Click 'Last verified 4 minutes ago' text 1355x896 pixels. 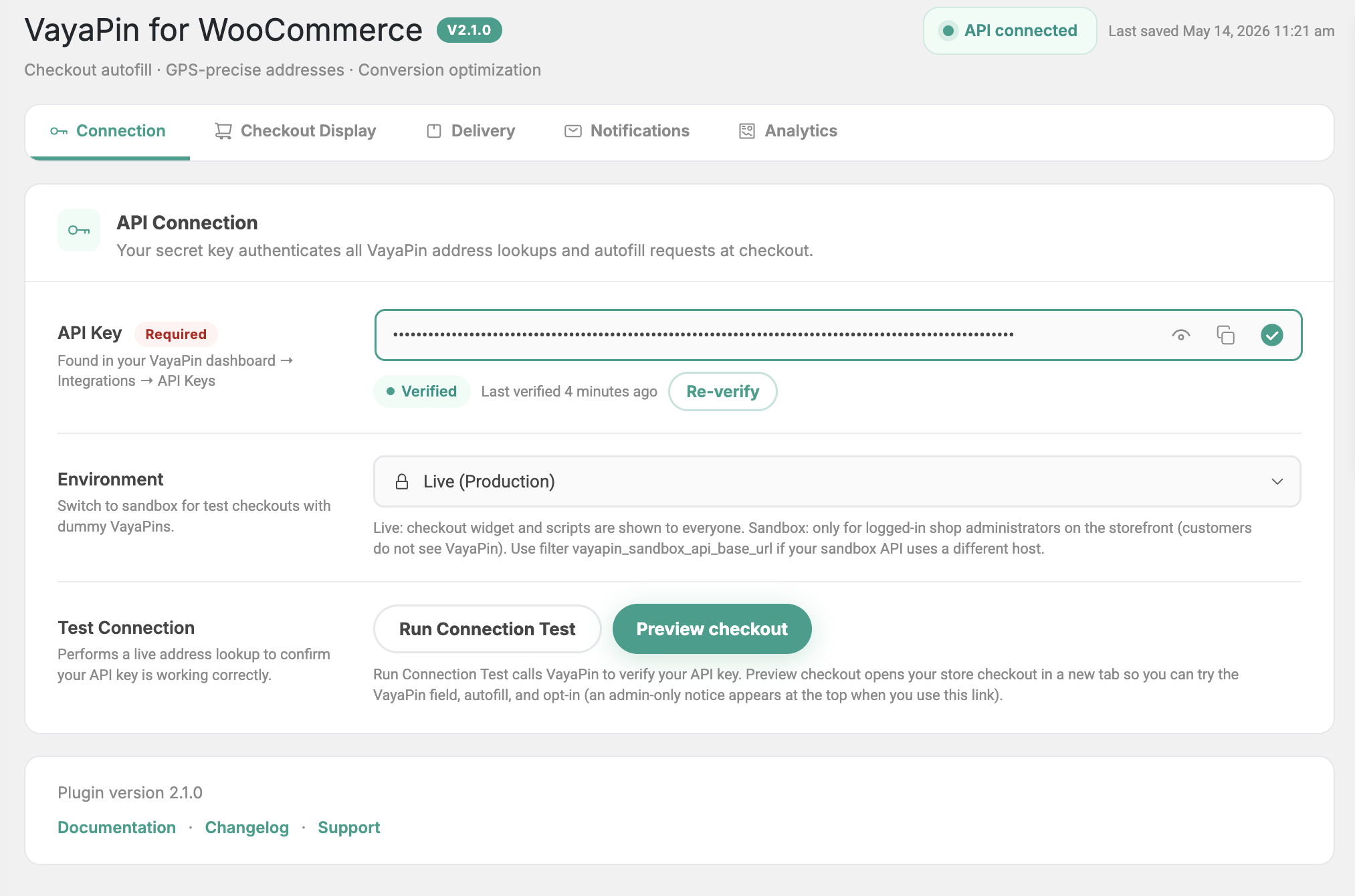tap(569, 391)
